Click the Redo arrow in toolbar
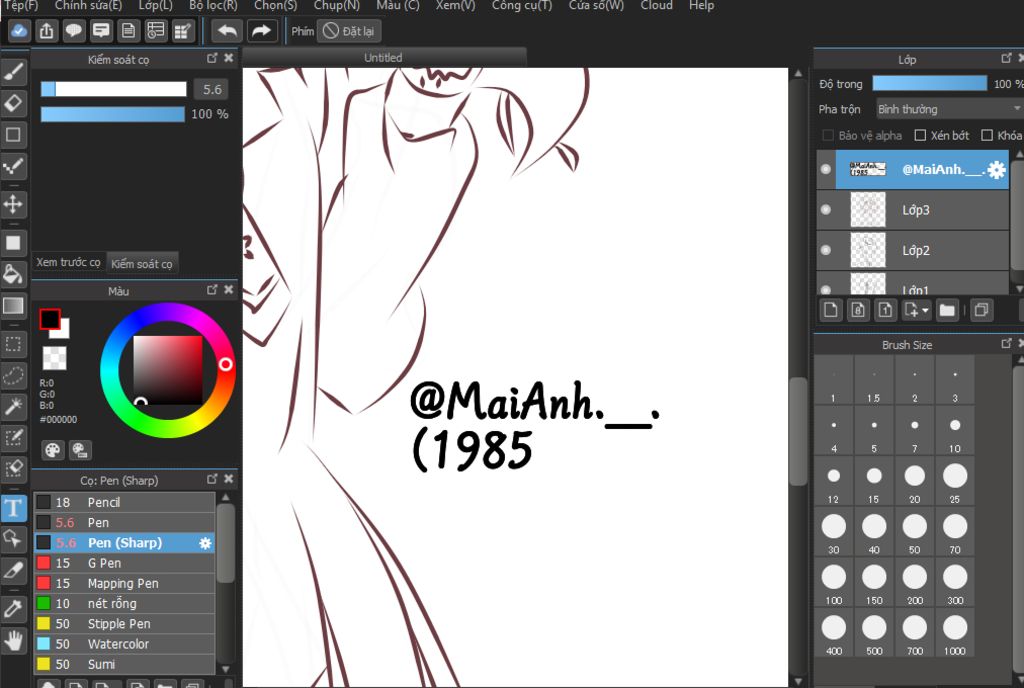Screen dimensions: 1024x688 pyautogui.click(x=261, y=31)
